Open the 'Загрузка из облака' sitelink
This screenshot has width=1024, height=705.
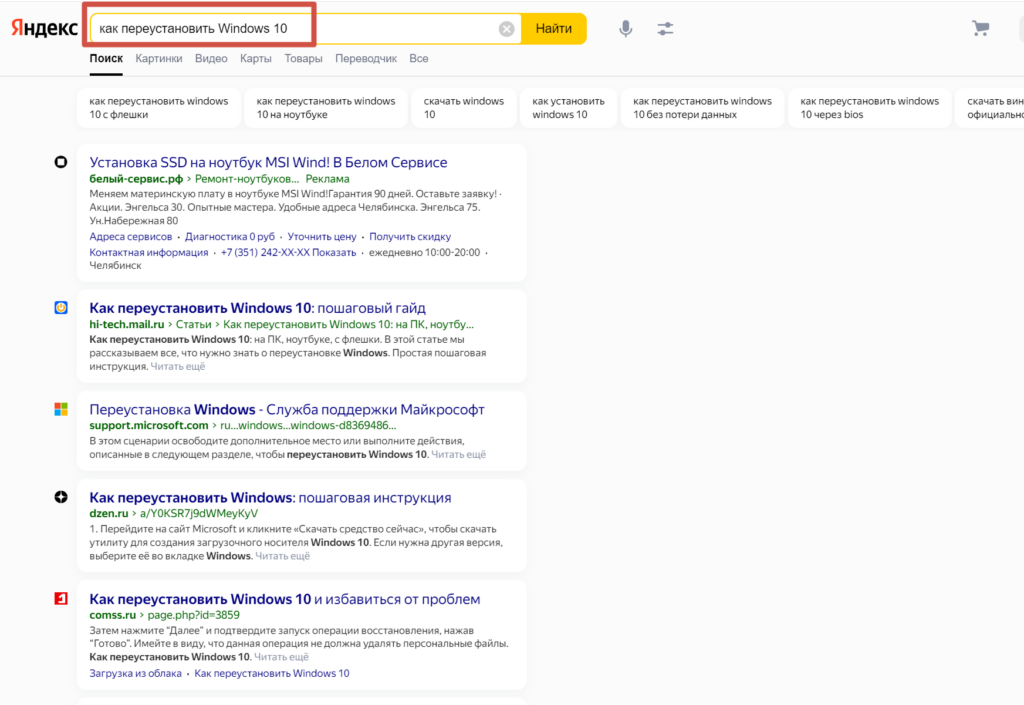135,674
